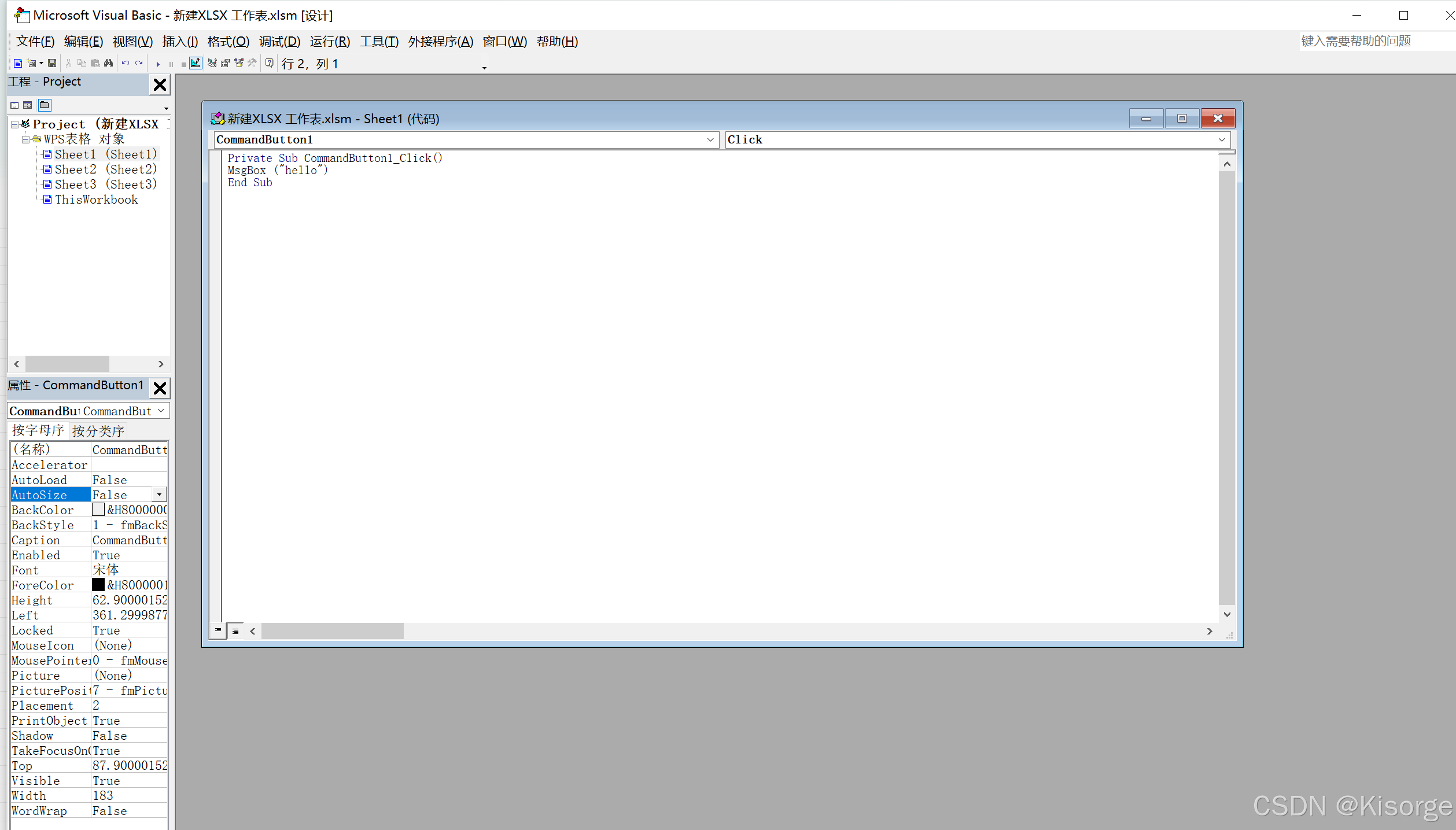
Task: Click the Redo arrow icon
Action: [139, 64]
